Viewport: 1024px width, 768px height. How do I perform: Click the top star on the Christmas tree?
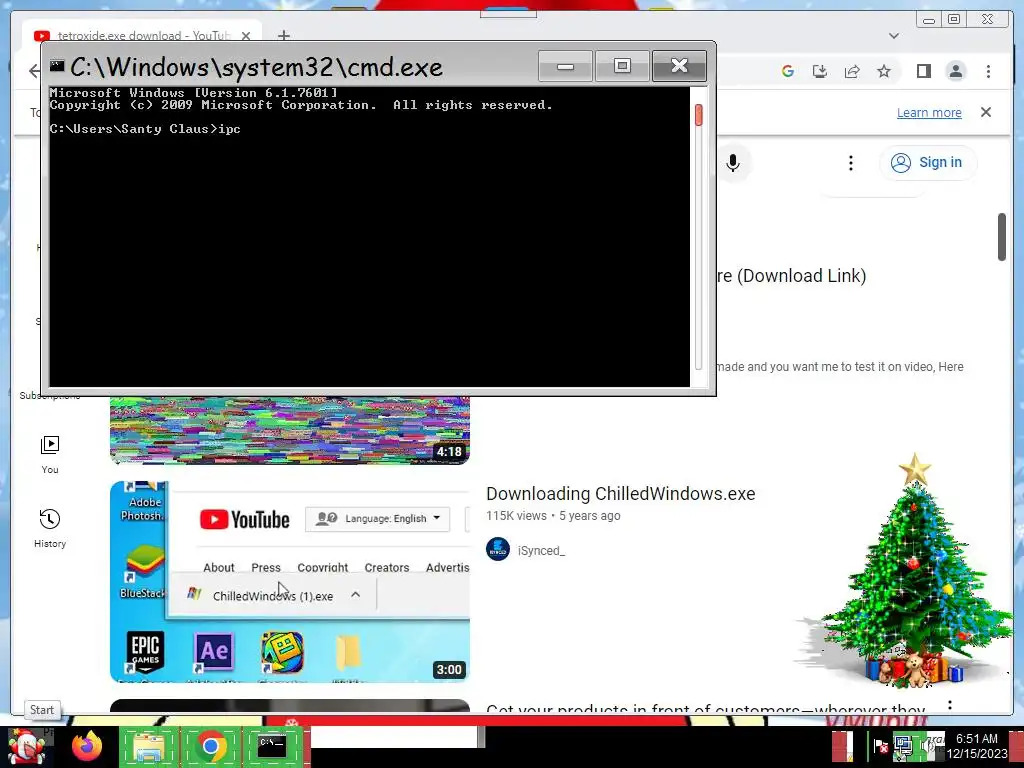[915, 468]
